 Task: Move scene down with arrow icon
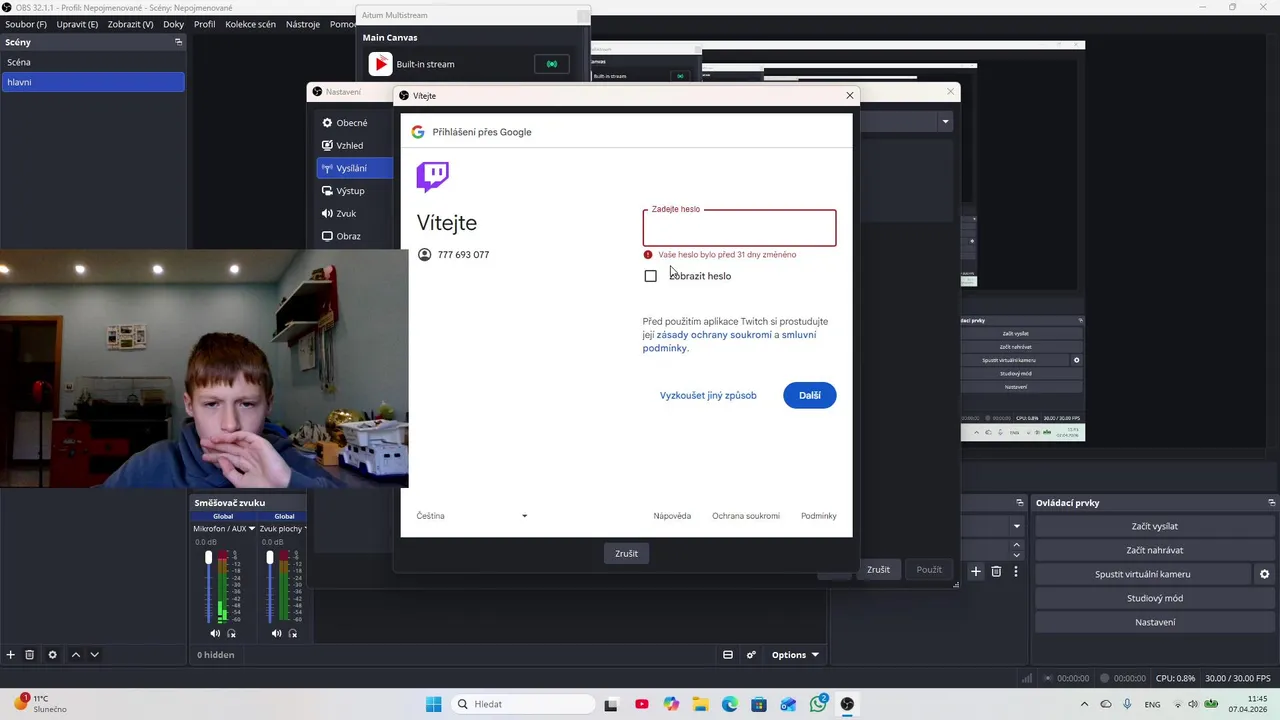pos(94,655)
